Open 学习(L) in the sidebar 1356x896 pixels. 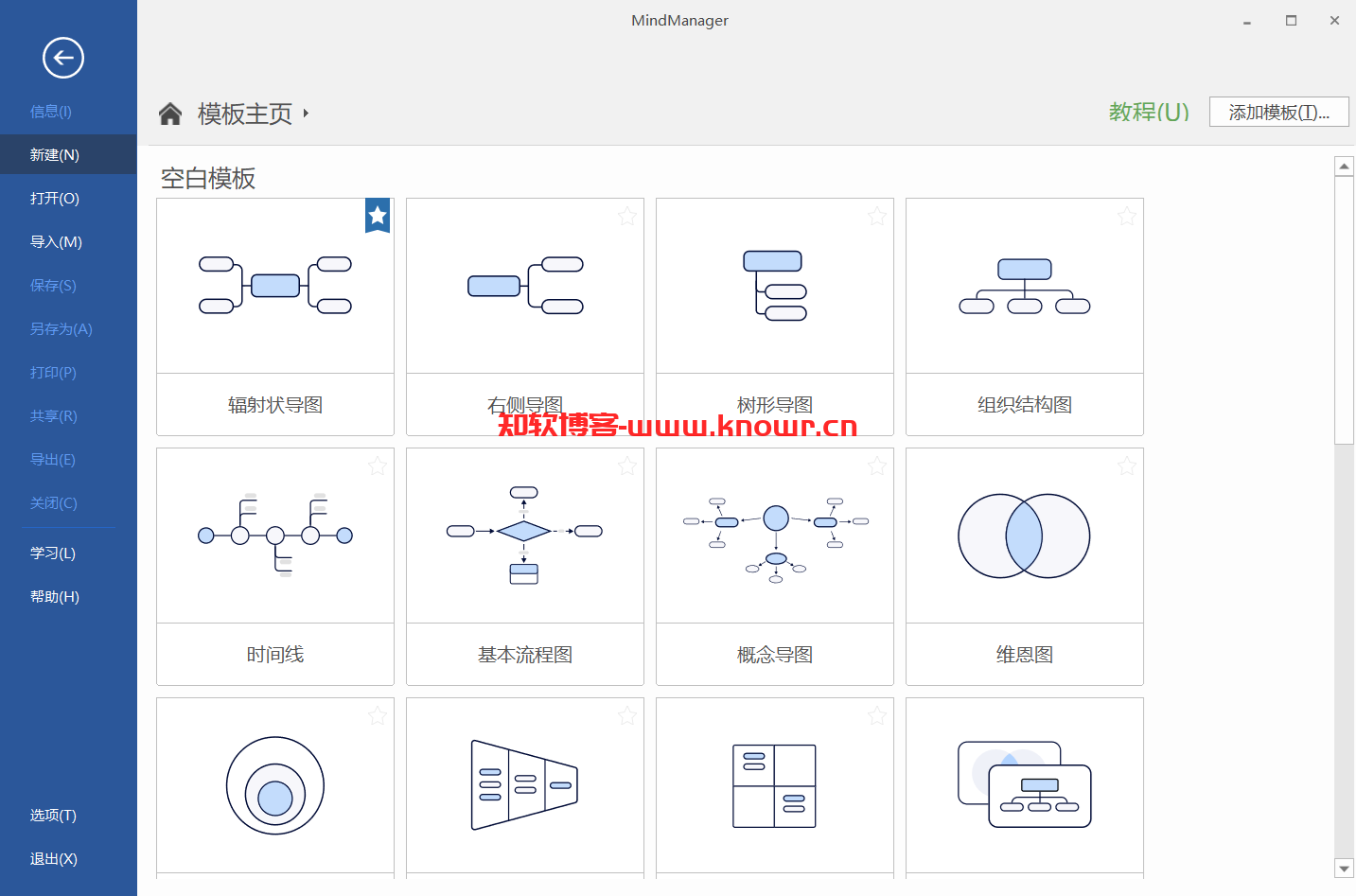(53, 553)
